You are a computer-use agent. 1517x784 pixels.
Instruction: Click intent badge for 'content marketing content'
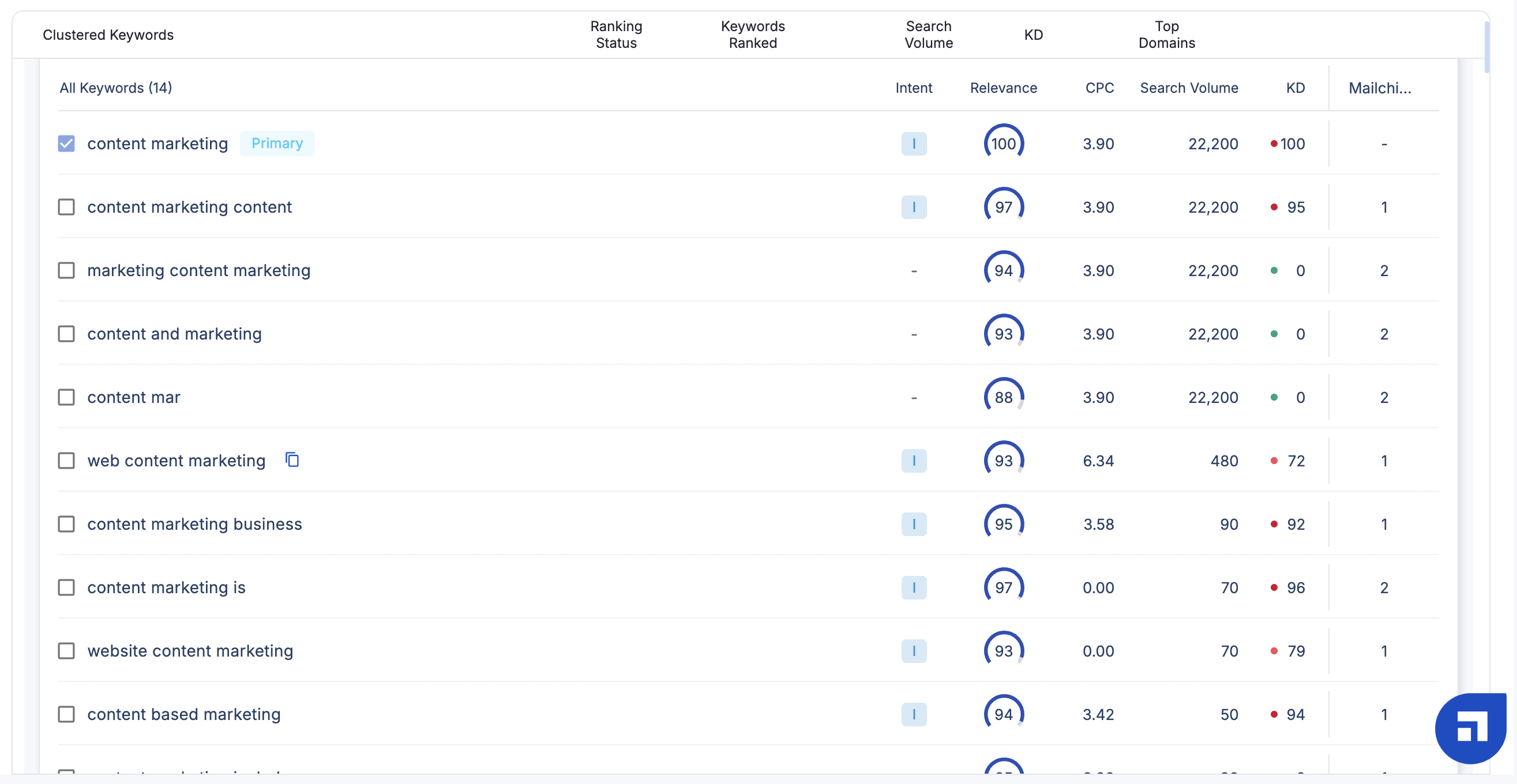pos(914,207)
